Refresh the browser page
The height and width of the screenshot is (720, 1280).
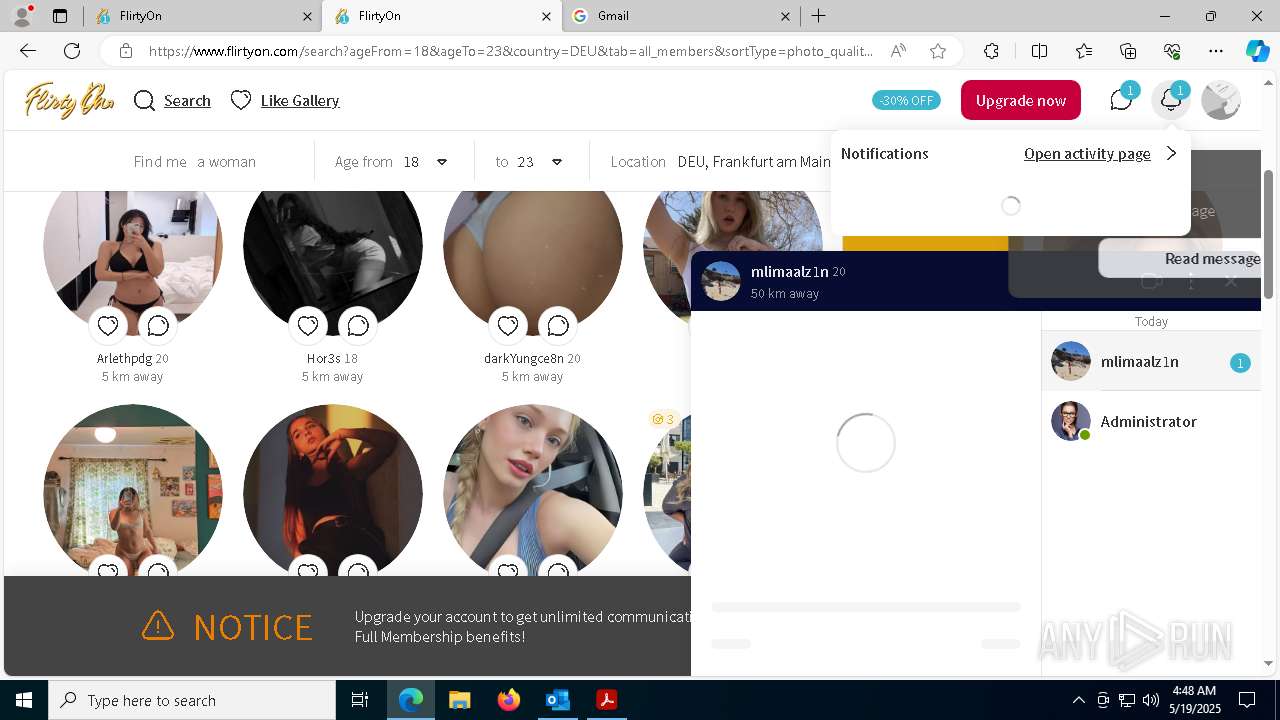[x=72, y=51]
